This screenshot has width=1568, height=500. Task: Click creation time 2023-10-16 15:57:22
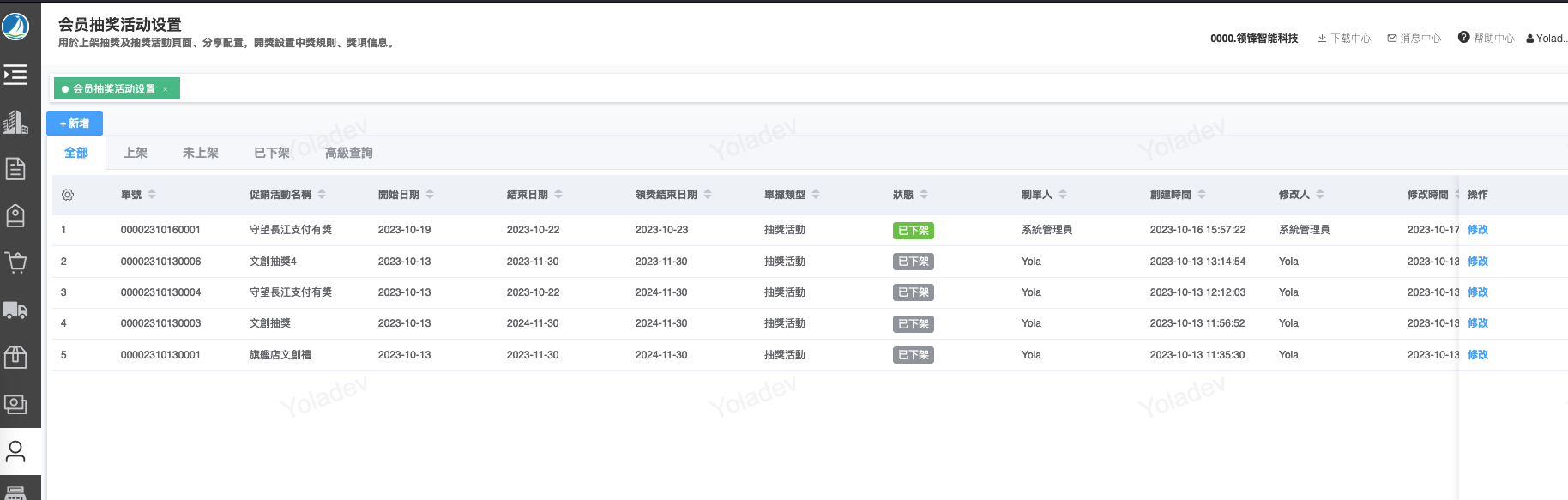coord(1197,230)
